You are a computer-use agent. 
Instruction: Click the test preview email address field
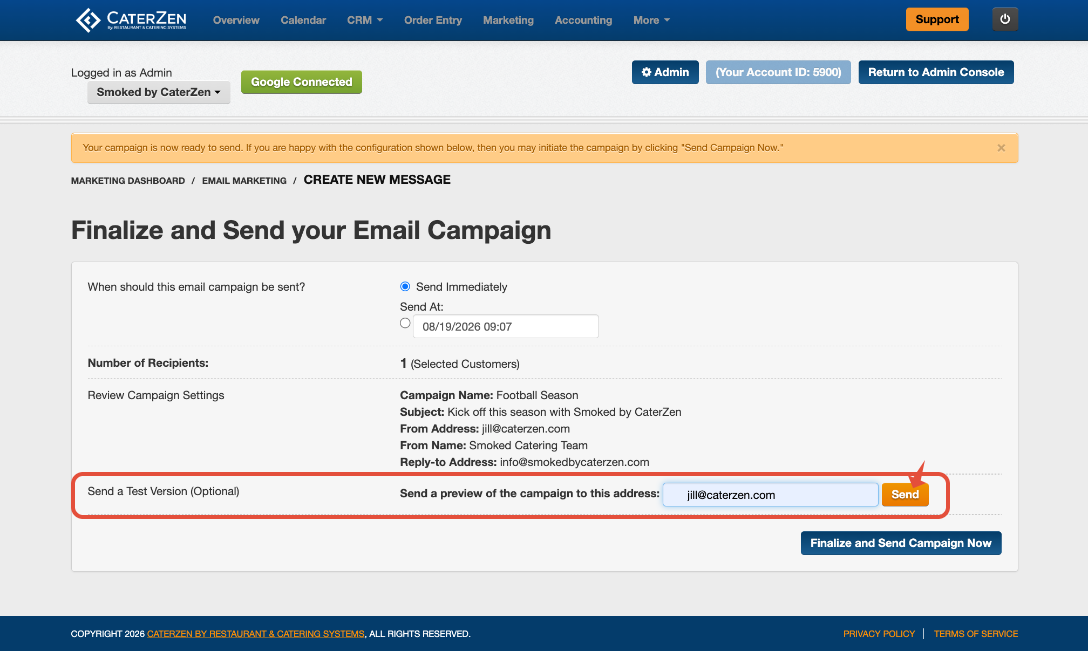tap(770, 495)
